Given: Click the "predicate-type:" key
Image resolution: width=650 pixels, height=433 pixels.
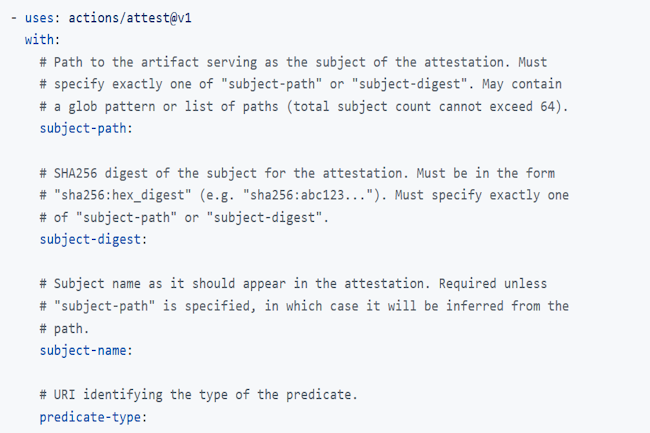Looking at the screenshot, I should 93,416.
